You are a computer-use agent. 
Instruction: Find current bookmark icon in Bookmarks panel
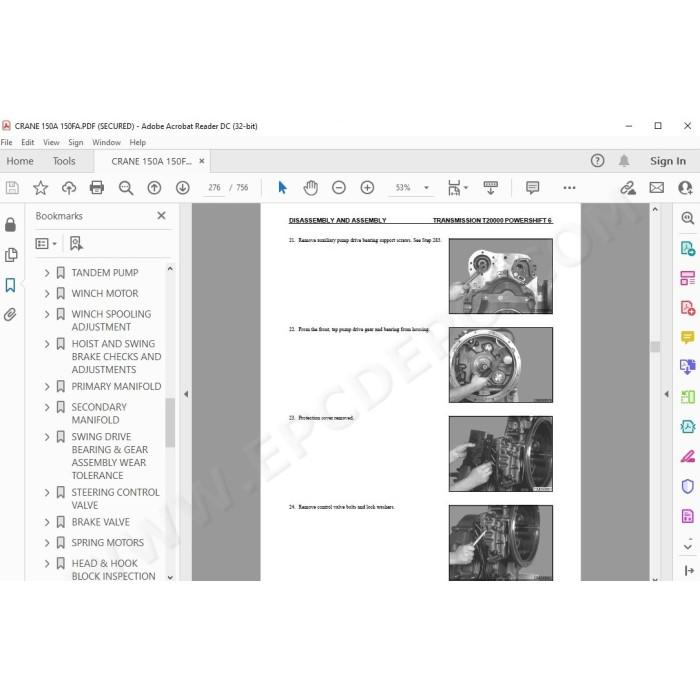[x=76, y=244]
